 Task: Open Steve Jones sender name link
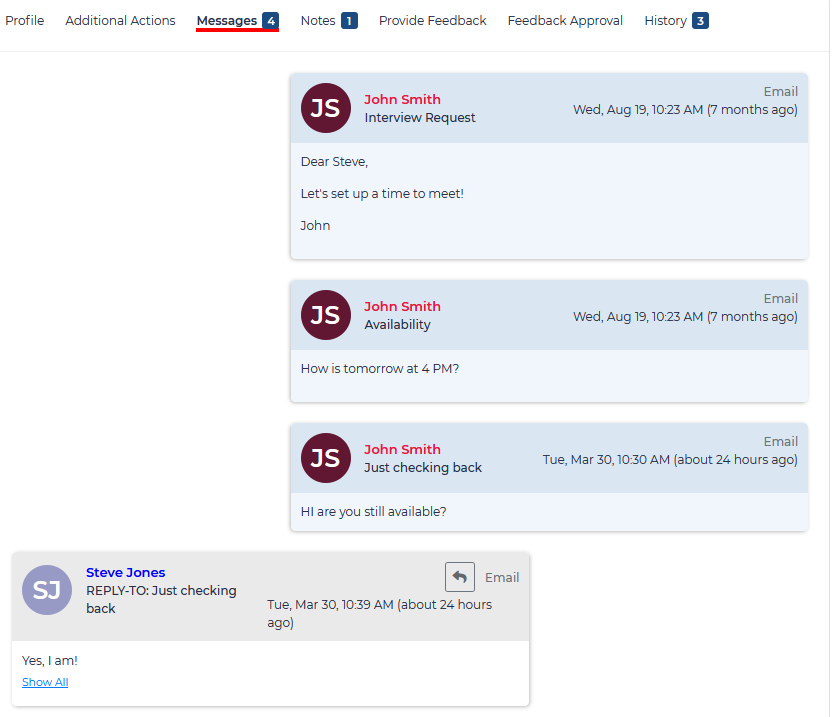[x=126, y=572]
